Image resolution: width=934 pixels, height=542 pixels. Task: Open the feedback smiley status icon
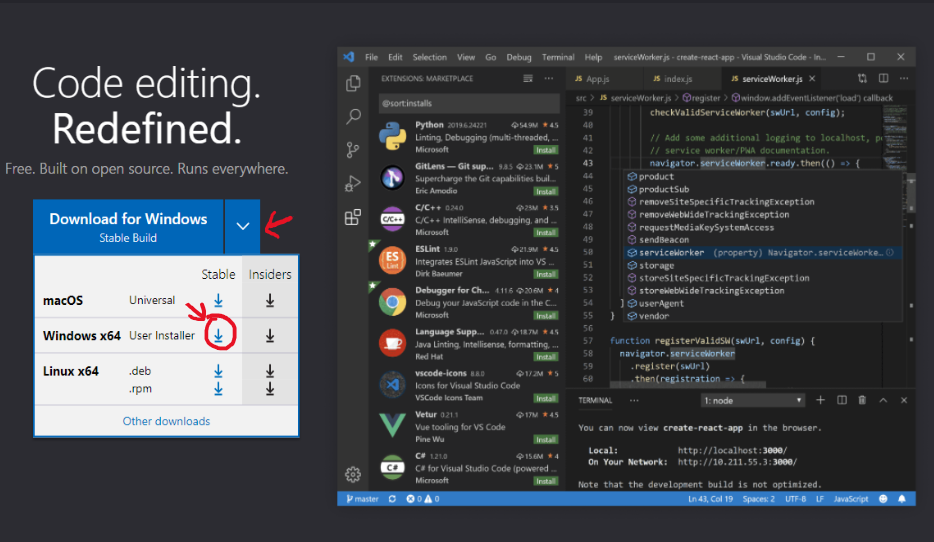883,499
